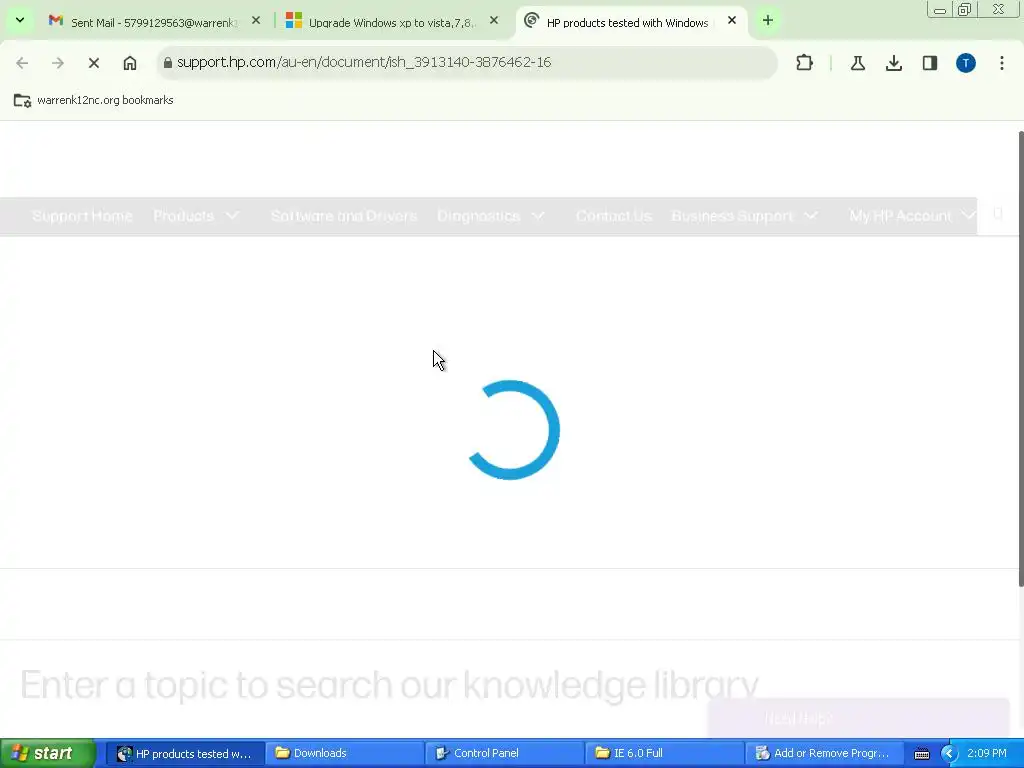View site information lock icon
This screenshot has width=1024, height=768.
click(168, 63)
